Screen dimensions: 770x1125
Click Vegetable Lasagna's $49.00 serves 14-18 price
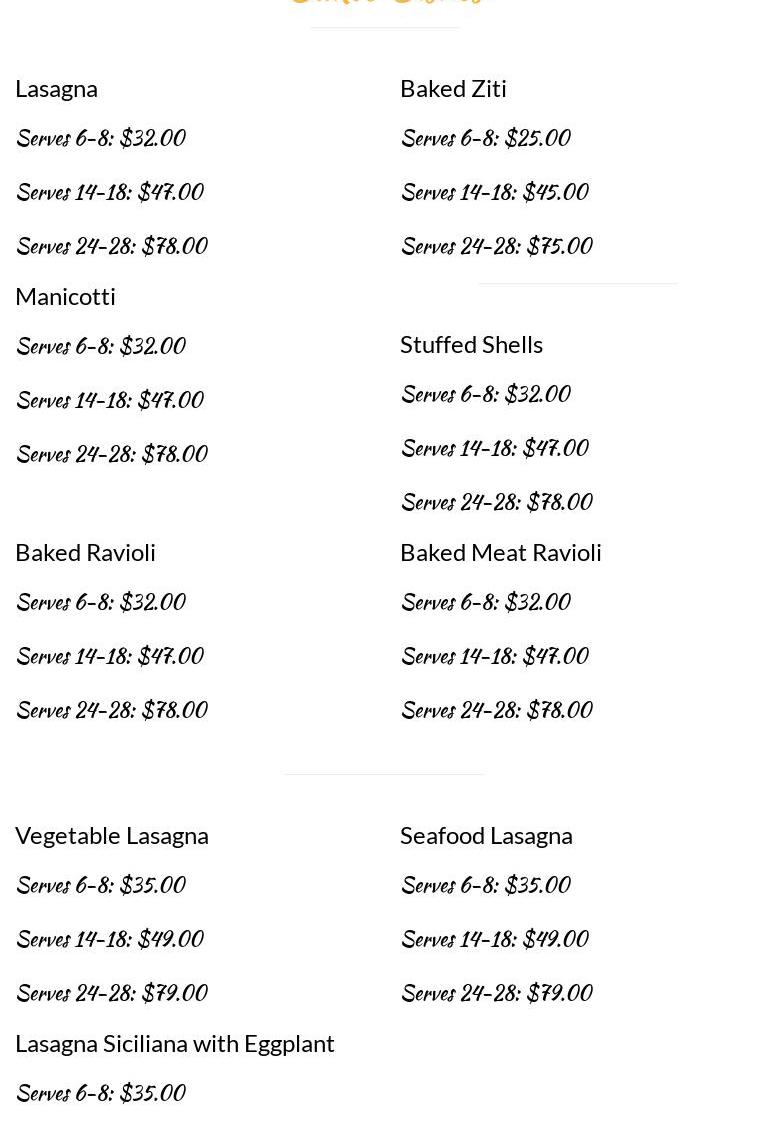(x=109, y=939)
